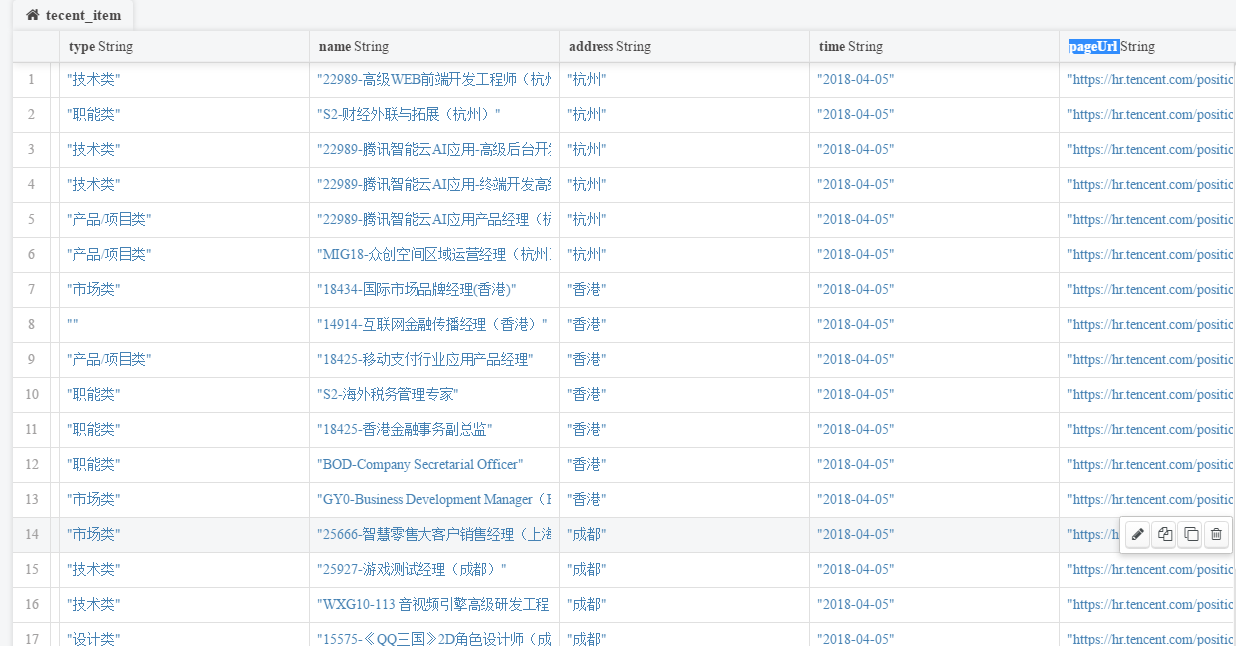The height and width of the screenshot is (646, 1236).
Task: Click the copy document icon on row 14
Action: [1164, 535]
